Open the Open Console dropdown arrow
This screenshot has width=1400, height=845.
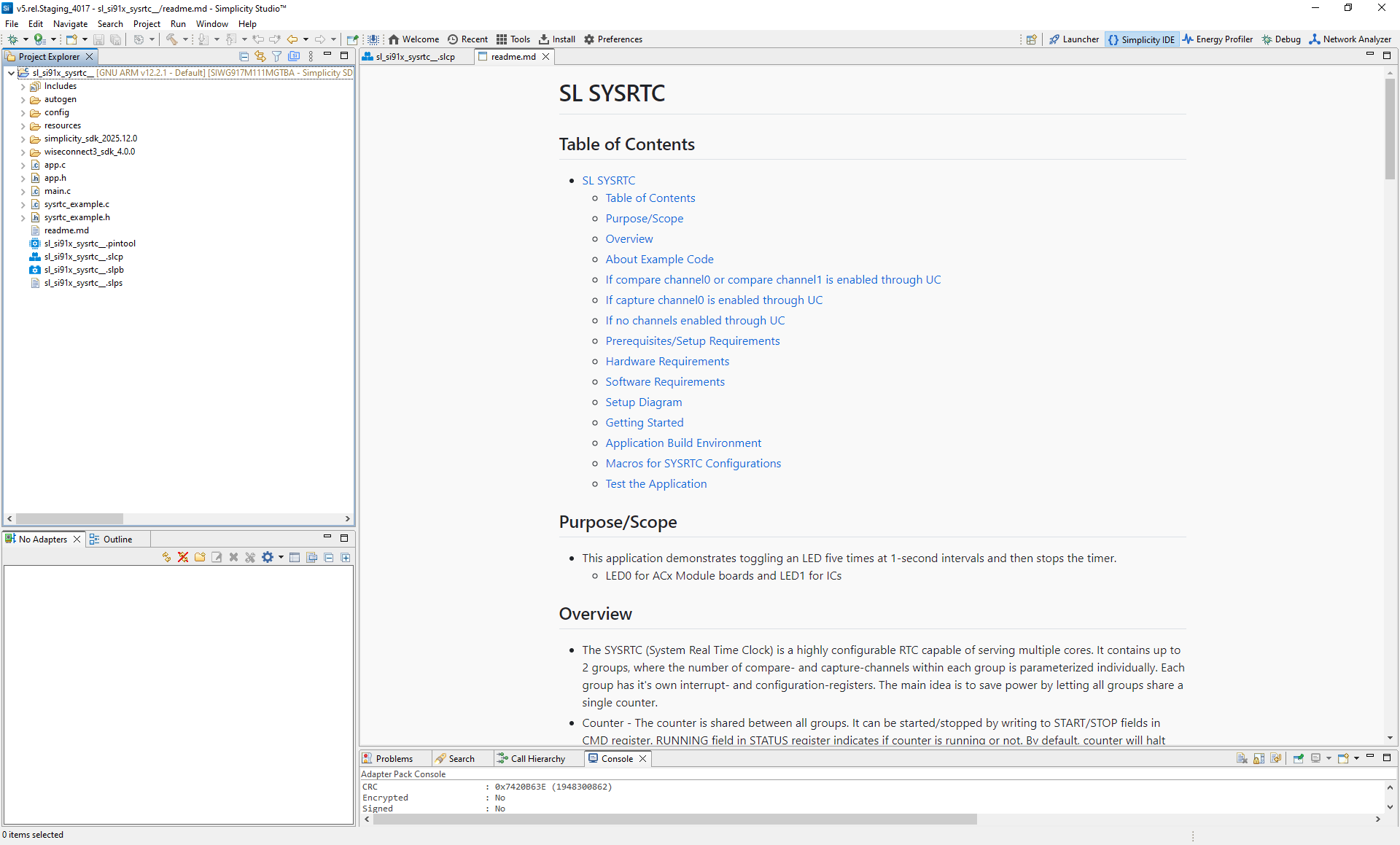point(1356,758)
